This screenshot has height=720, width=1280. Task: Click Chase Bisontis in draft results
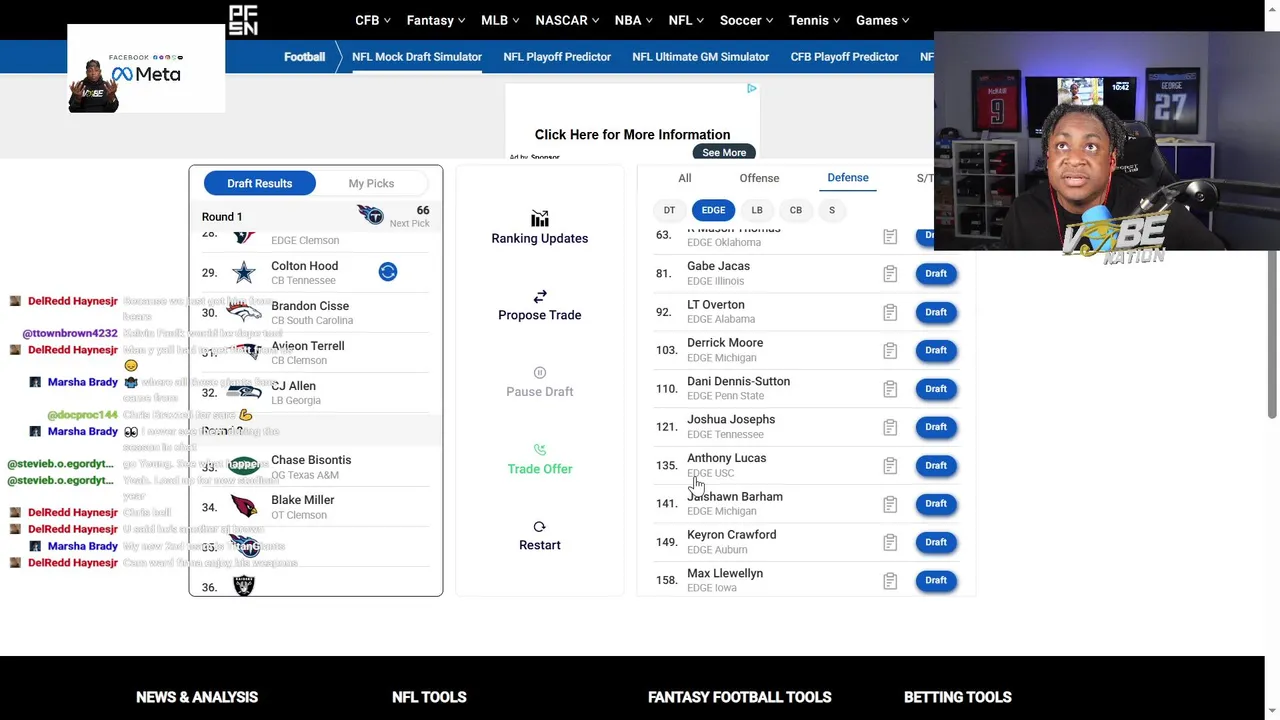pyautogui.click(x=311, y=460)
